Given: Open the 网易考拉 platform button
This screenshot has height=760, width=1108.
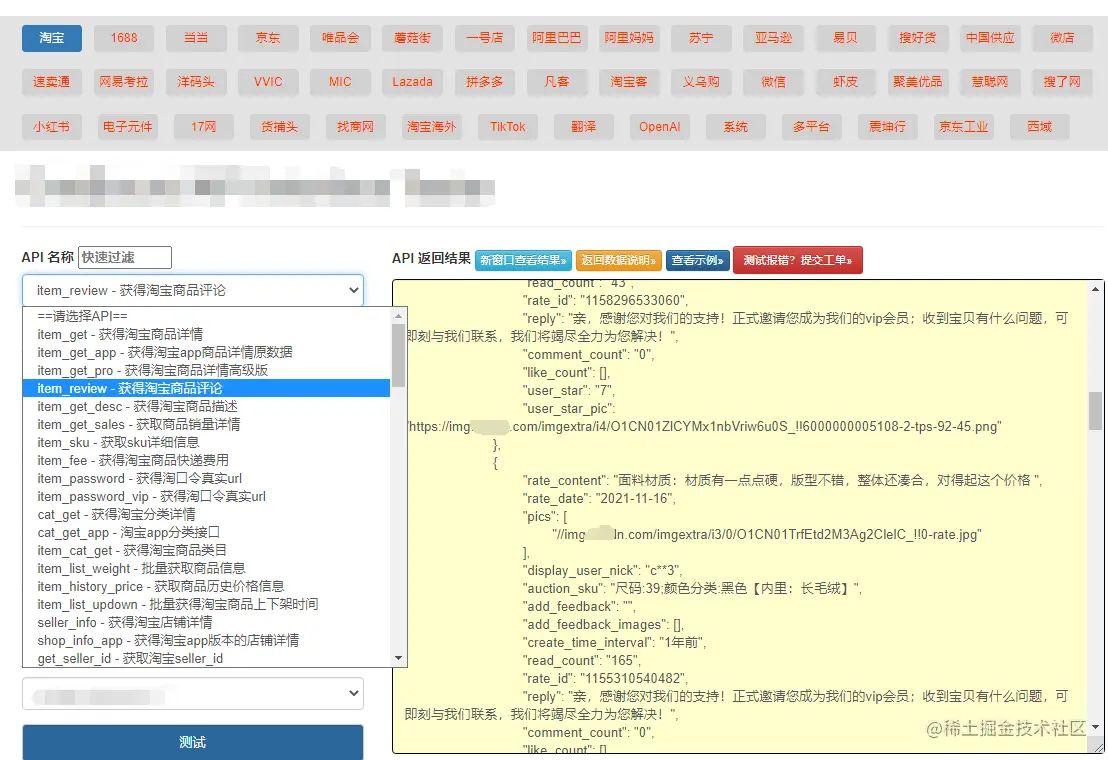Looking at the screenshot, I should [124, 82].
